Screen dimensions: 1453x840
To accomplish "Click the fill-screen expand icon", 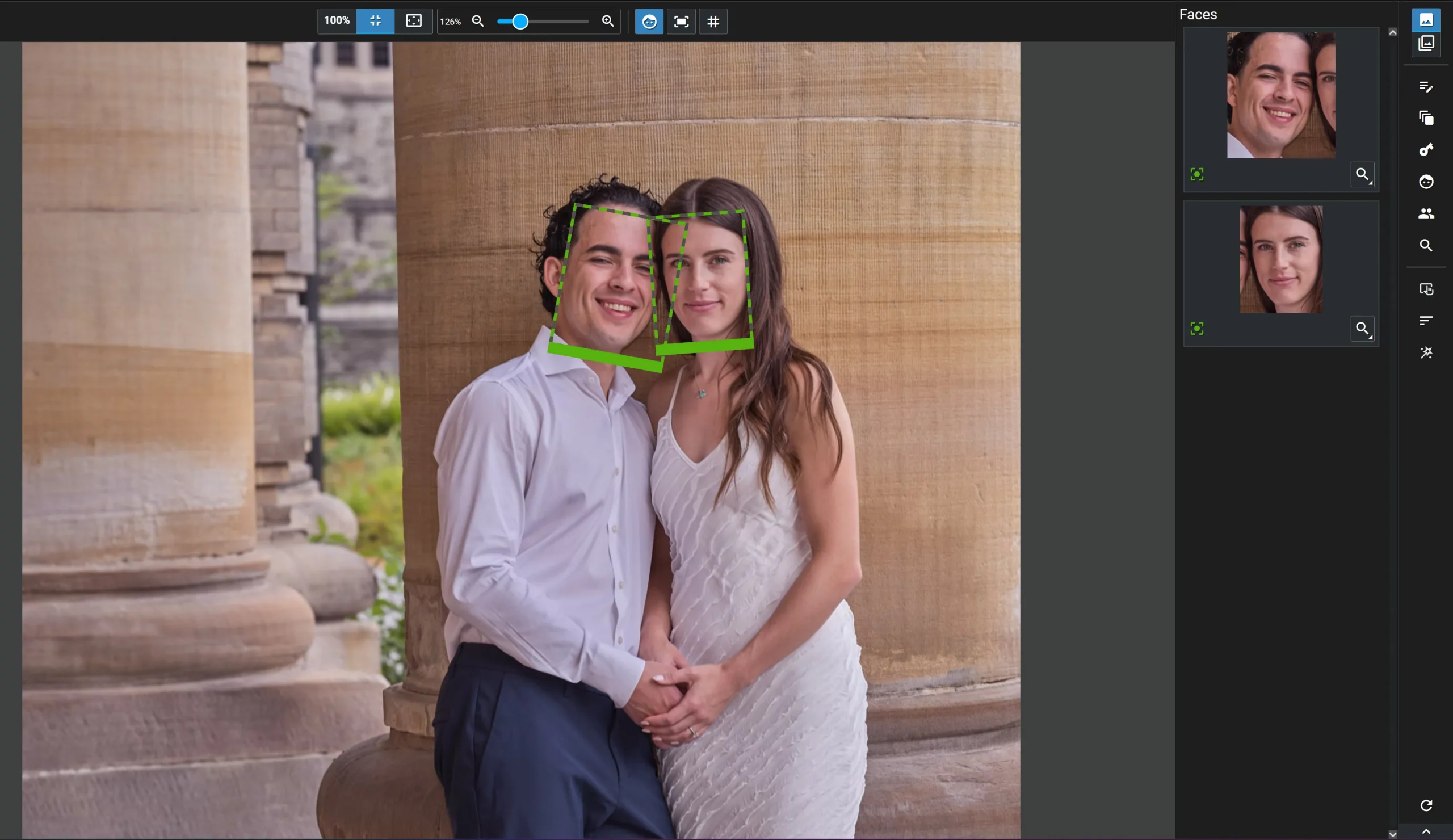I will coord(413,21).
